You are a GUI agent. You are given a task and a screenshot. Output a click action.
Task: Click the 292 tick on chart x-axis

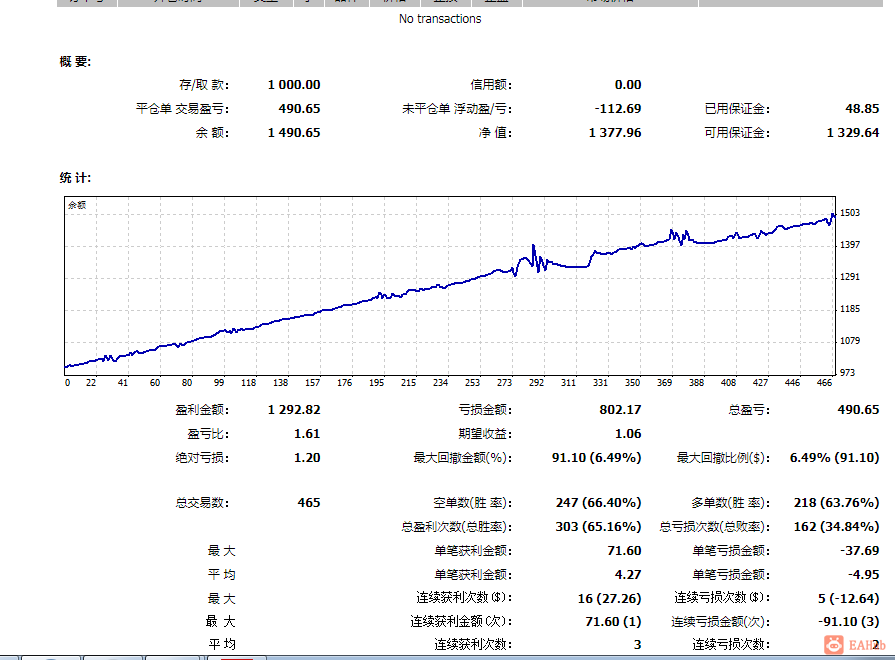point(536,383)
